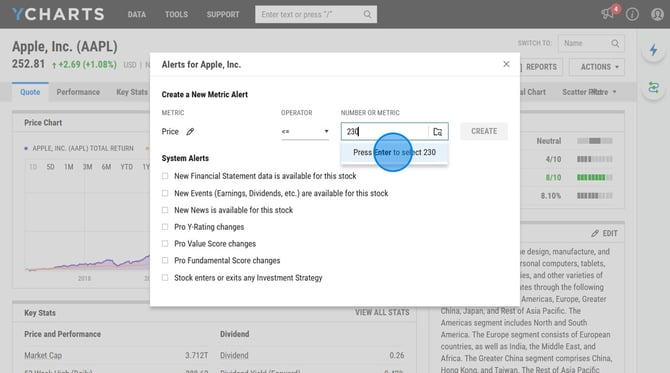The height and width of the screenshot is (373, 670).
Task: Click the 8.10% score bar
Action: 595,196
